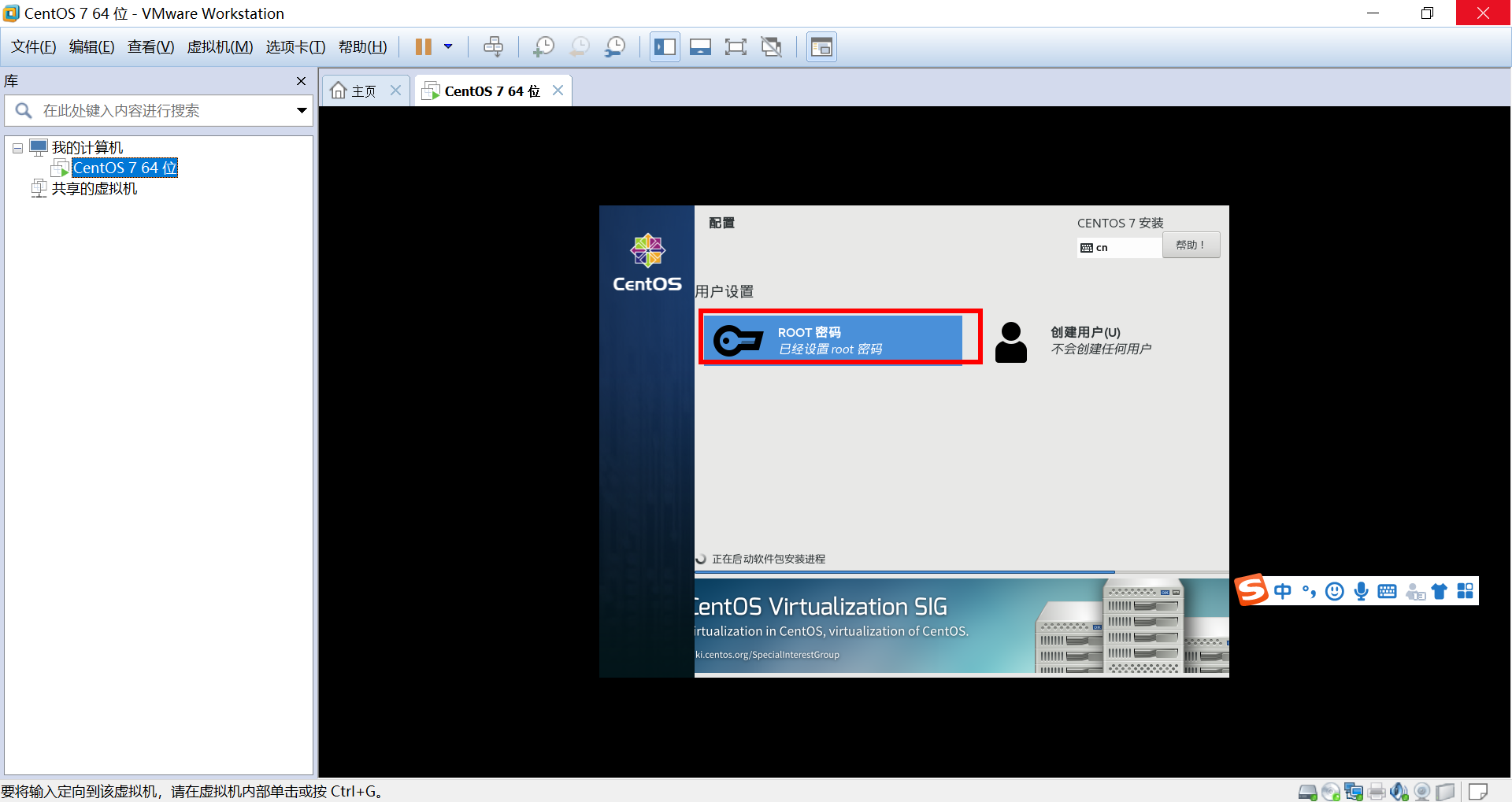This screenshot has height=802, width=1512.
Task: Enter full screen mode
Action: click(736, 47)
